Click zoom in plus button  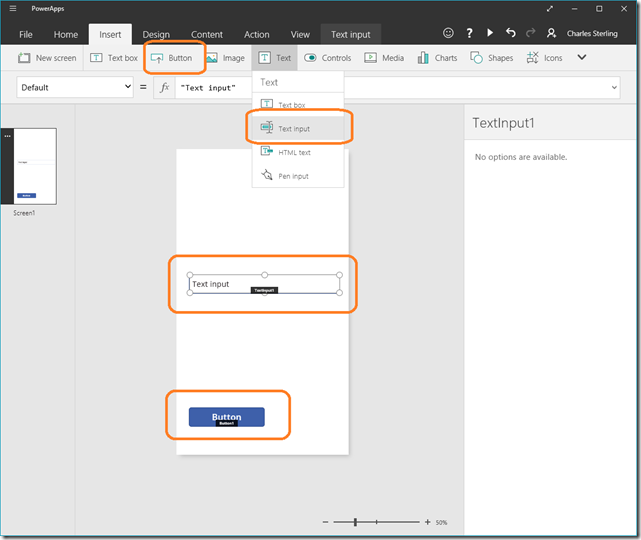tap(427, 522)
